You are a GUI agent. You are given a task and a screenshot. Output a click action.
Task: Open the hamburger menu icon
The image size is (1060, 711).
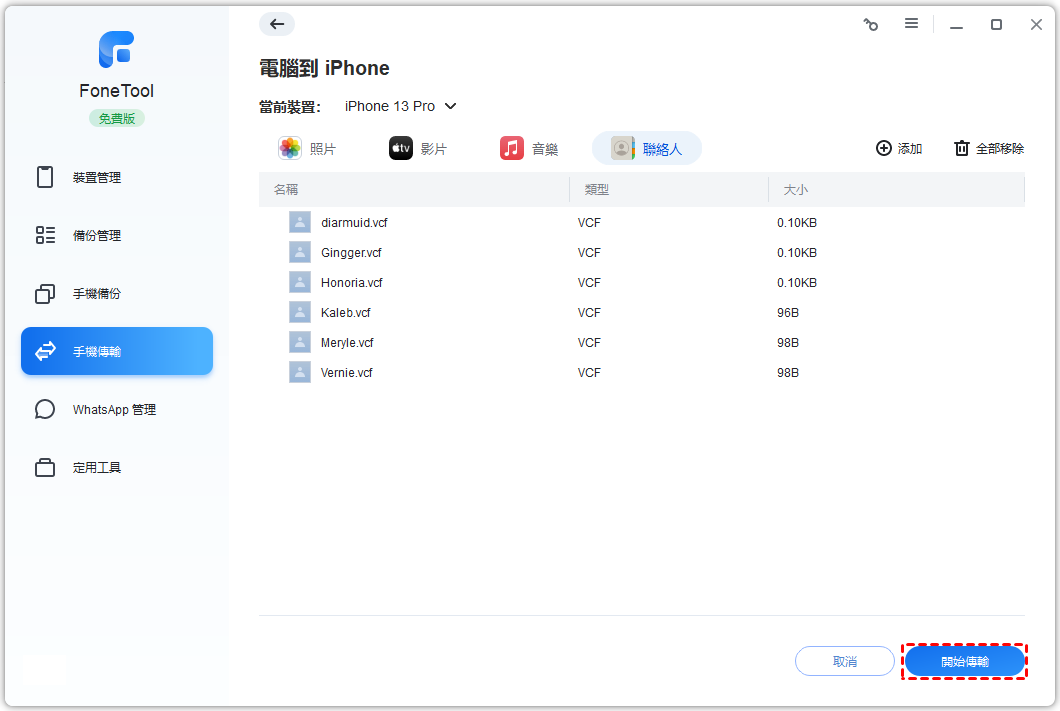pos(911,24)
